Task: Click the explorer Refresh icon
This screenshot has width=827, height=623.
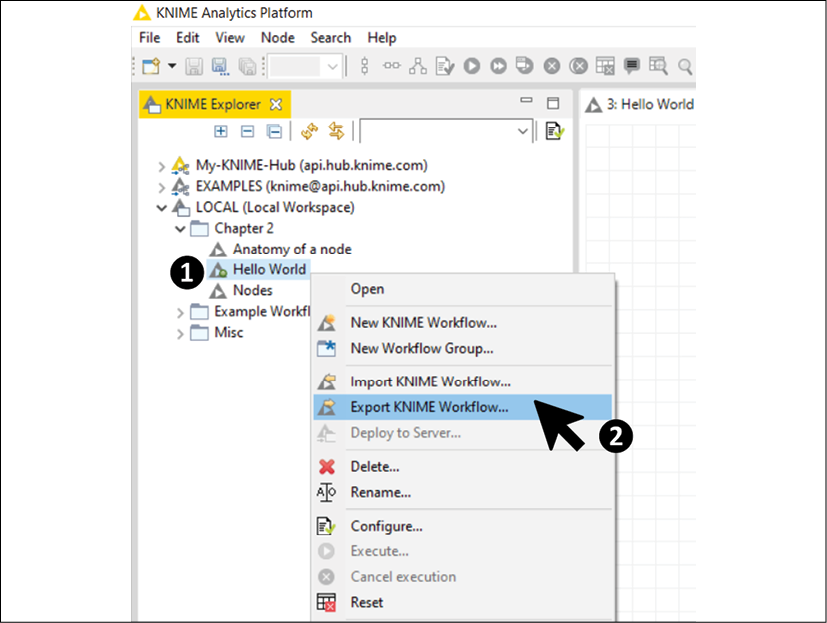Action: [x=310, y=131]
